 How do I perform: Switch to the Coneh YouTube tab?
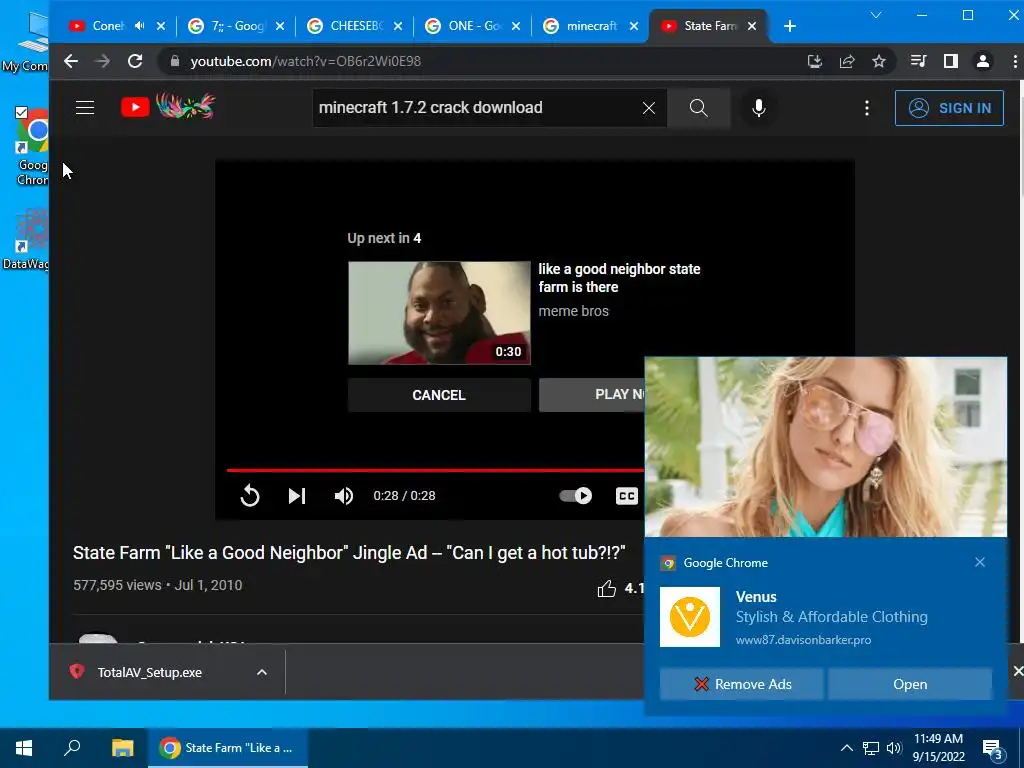coord(108,26)
